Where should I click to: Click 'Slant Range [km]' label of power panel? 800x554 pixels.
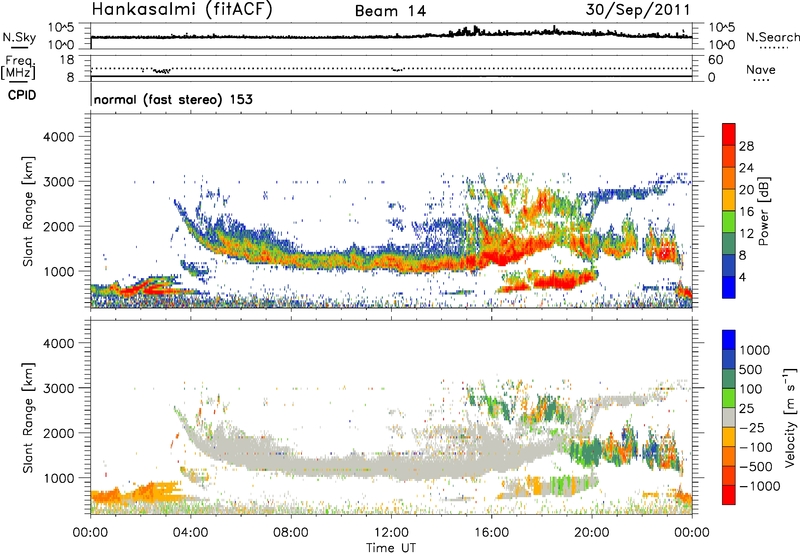pyautogui.click(x=28, y=211)
